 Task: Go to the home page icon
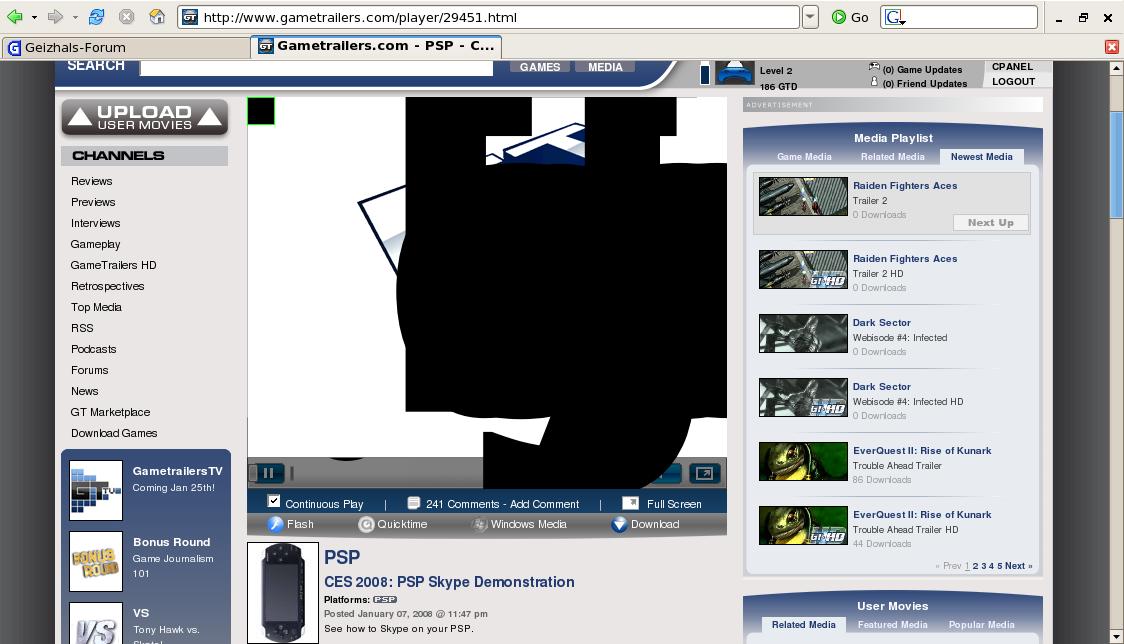(x=157, y=16)
